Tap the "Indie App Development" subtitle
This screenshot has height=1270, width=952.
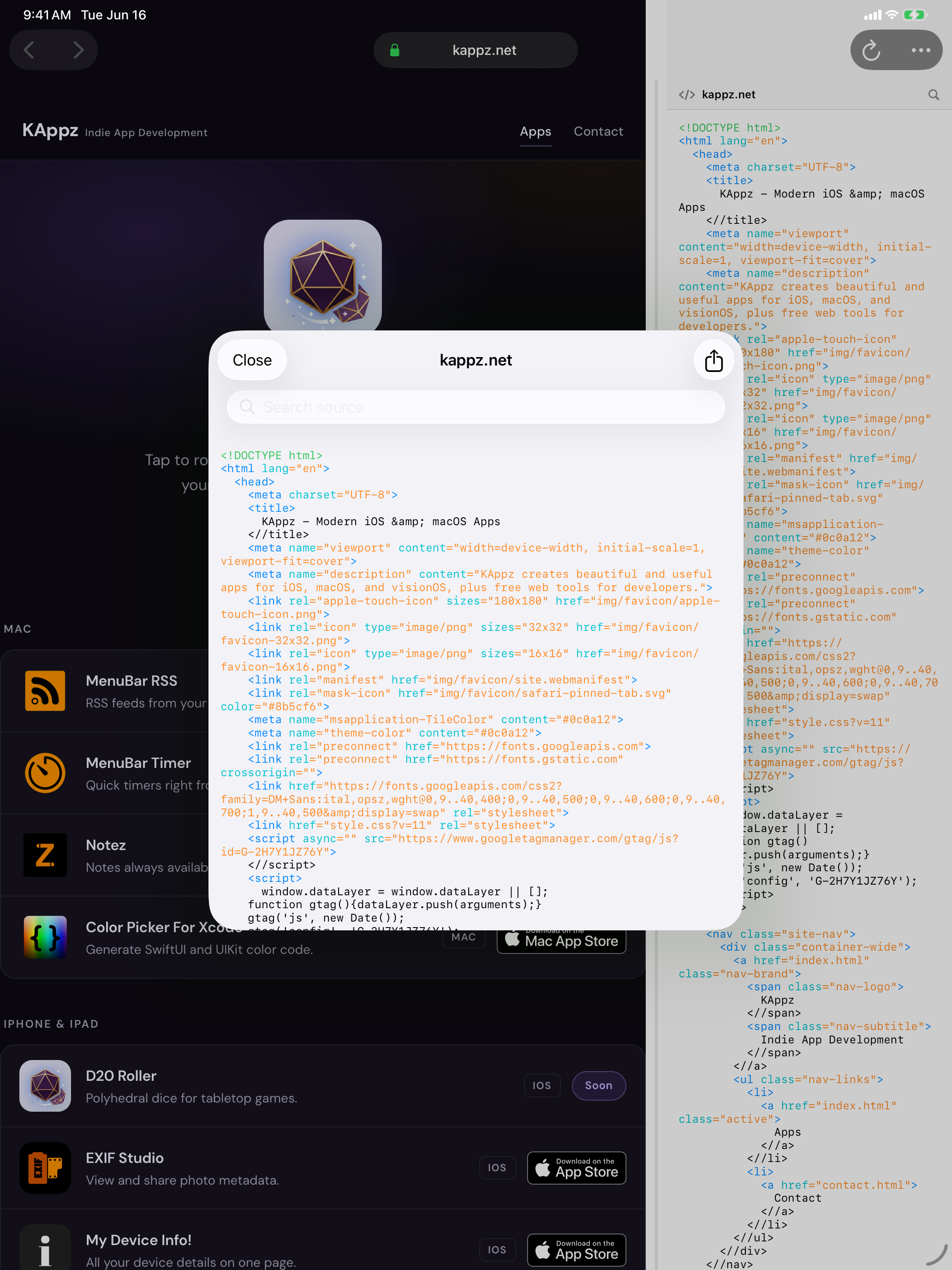[146, 132]
